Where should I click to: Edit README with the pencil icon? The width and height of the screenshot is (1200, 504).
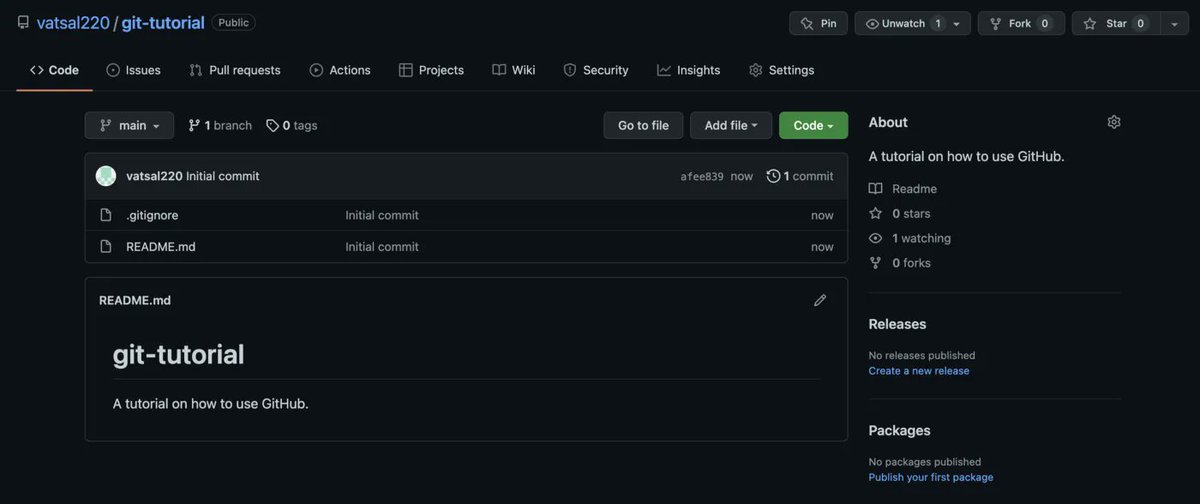click(x=820, y=300)
